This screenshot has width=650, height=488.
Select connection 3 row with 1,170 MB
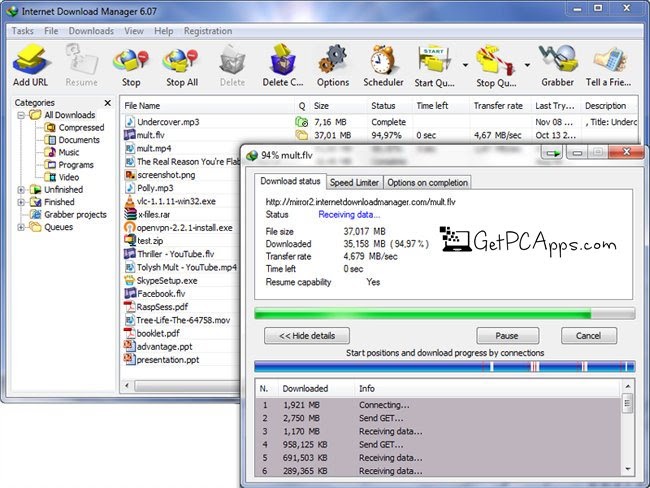tap(439, 431)
